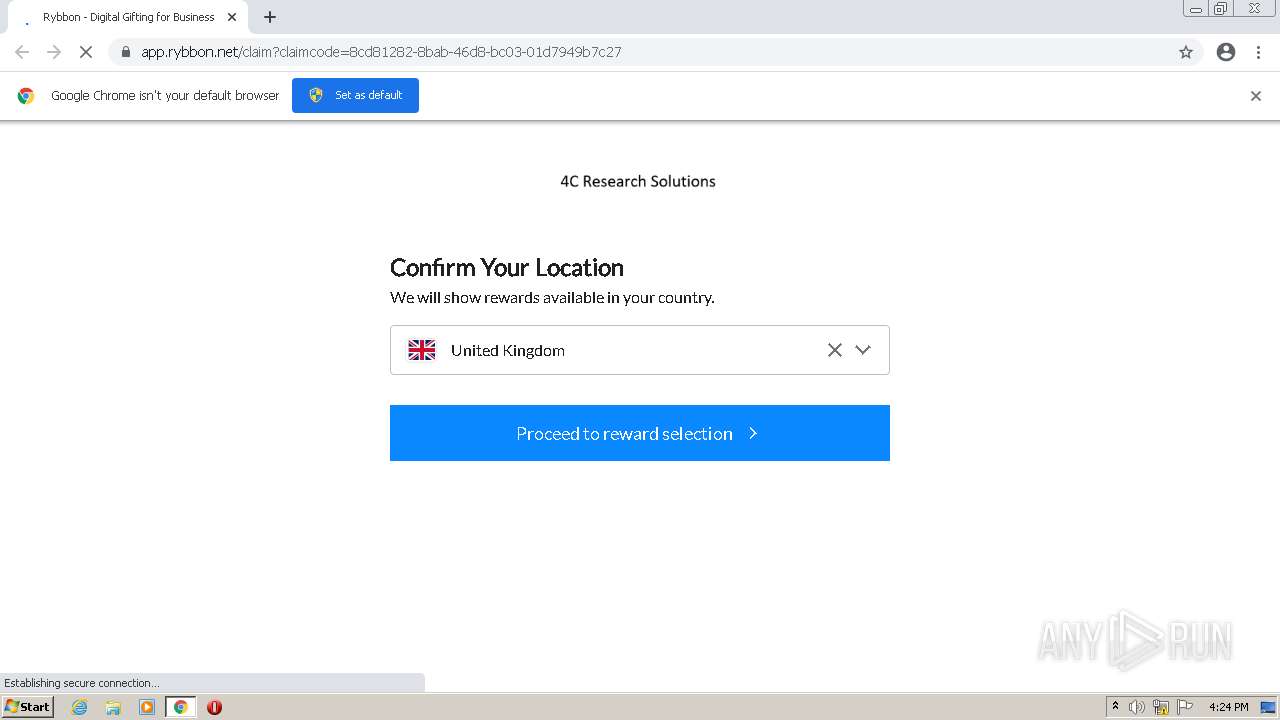Click the address bar URL
1280x720 pixels.
pos(381,52)
